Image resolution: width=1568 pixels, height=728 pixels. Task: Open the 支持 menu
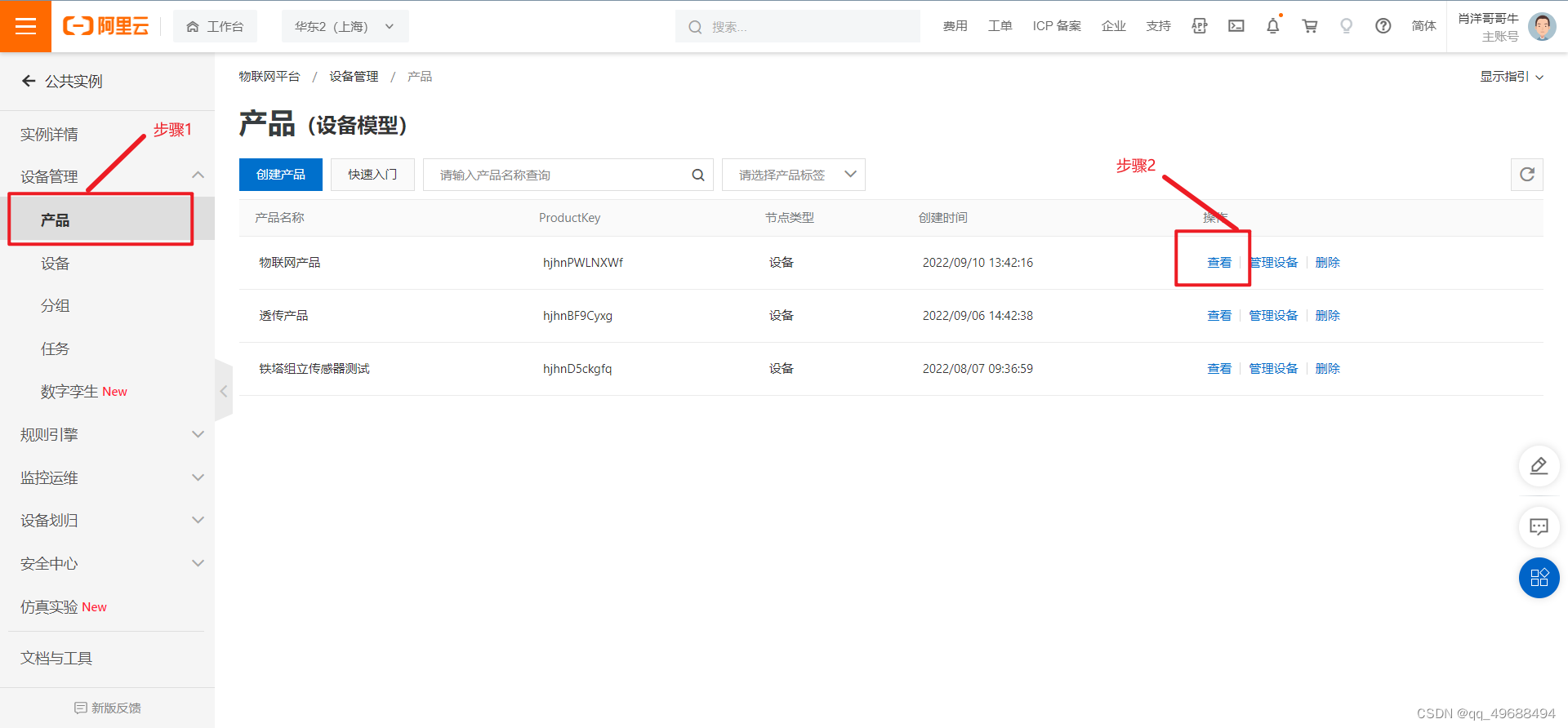[x=1158, y=26]
